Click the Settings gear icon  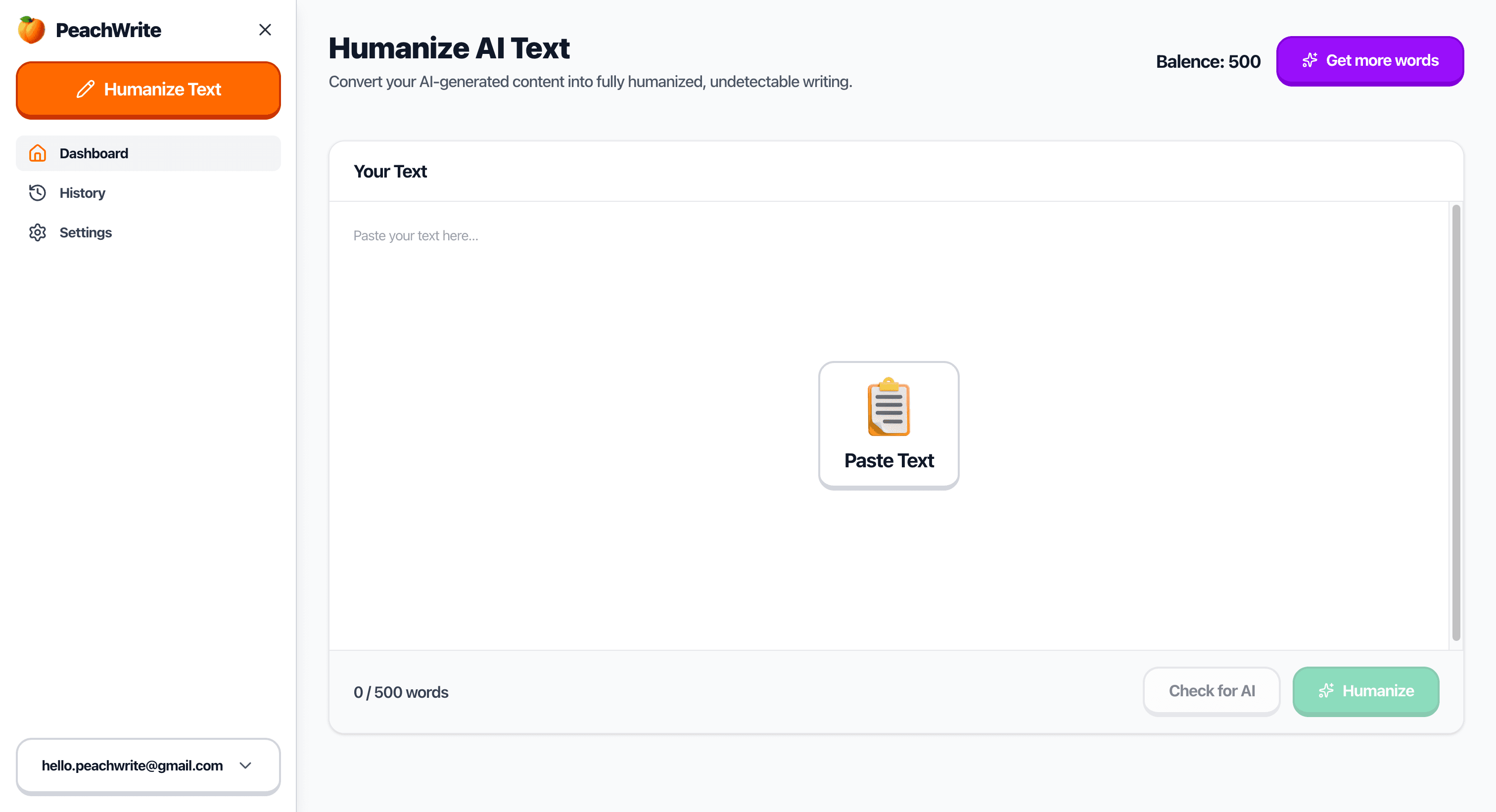pos(38,232)
